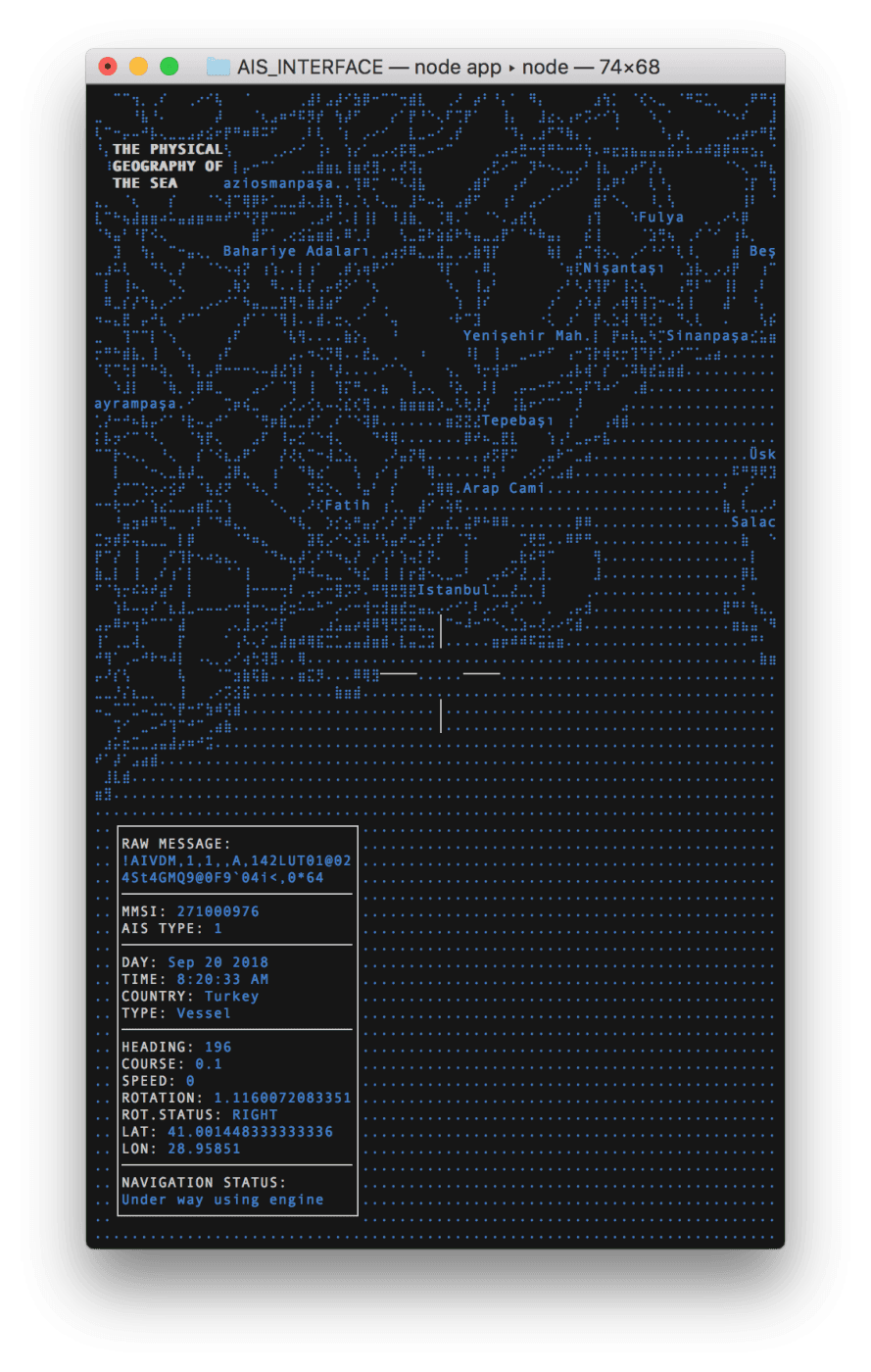871x1372 pixels.
Task: Click raw message line '4St4GMQ9@0F9`04i<,0*64'
Action: (222, 878)
